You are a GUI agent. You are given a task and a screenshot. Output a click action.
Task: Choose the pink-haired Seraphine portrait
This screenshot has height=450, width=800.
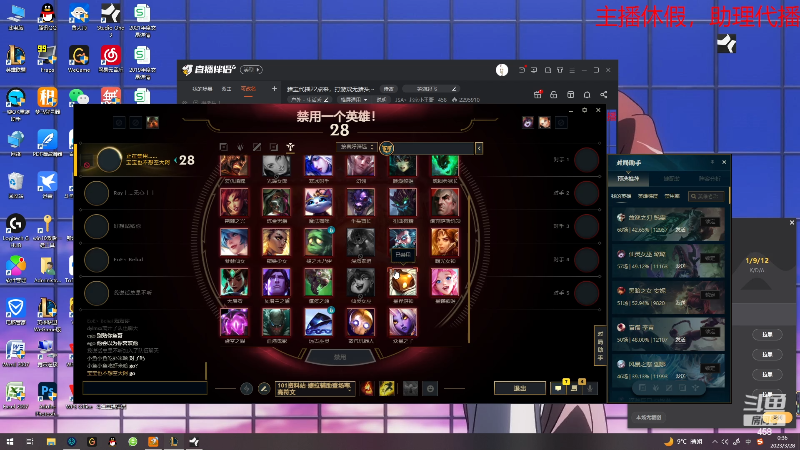tap(445, 282)
